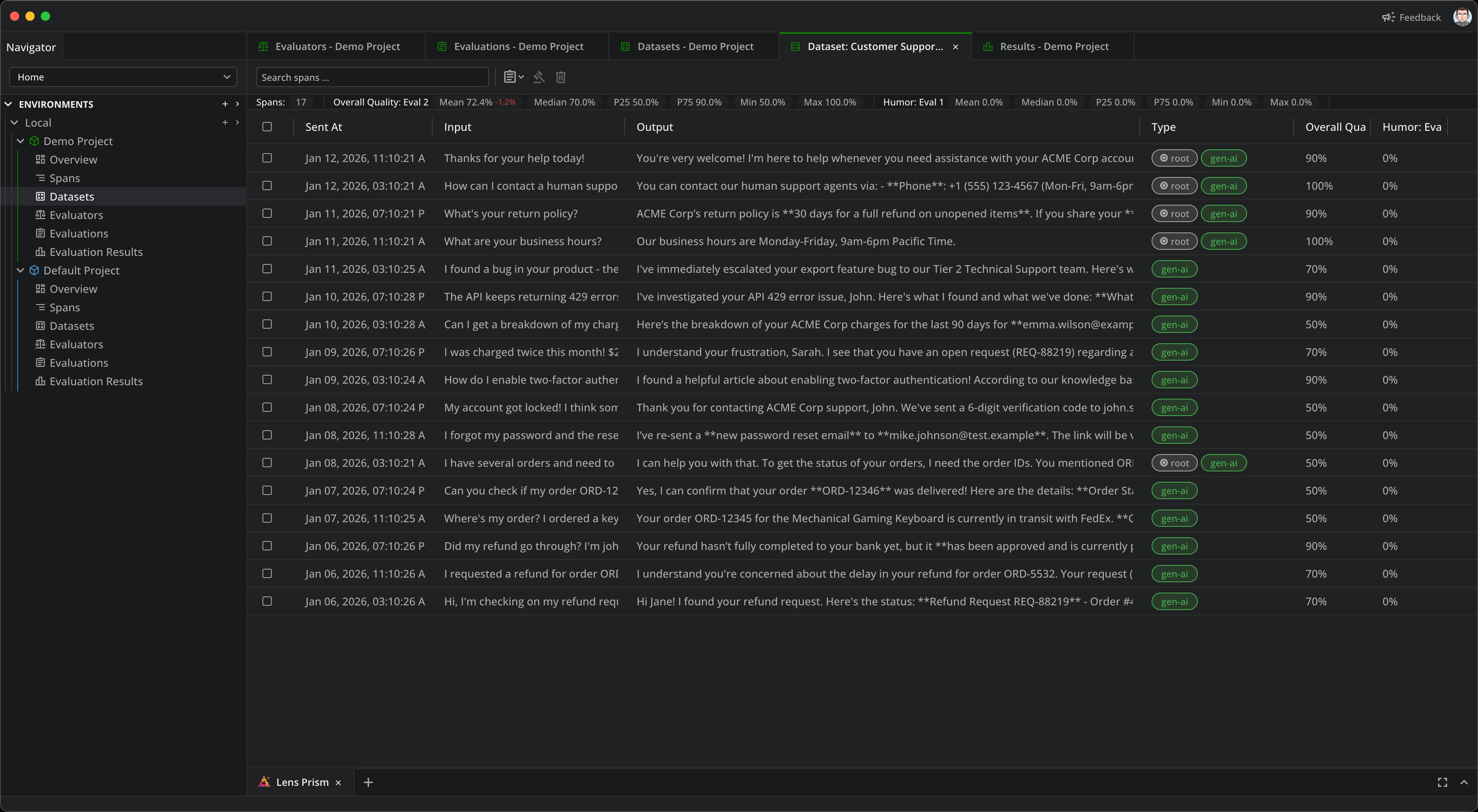Open the clipboard dropdown in the spans toolbar
This screenshot has width=1478, height=812.
[x=513, y=77]
